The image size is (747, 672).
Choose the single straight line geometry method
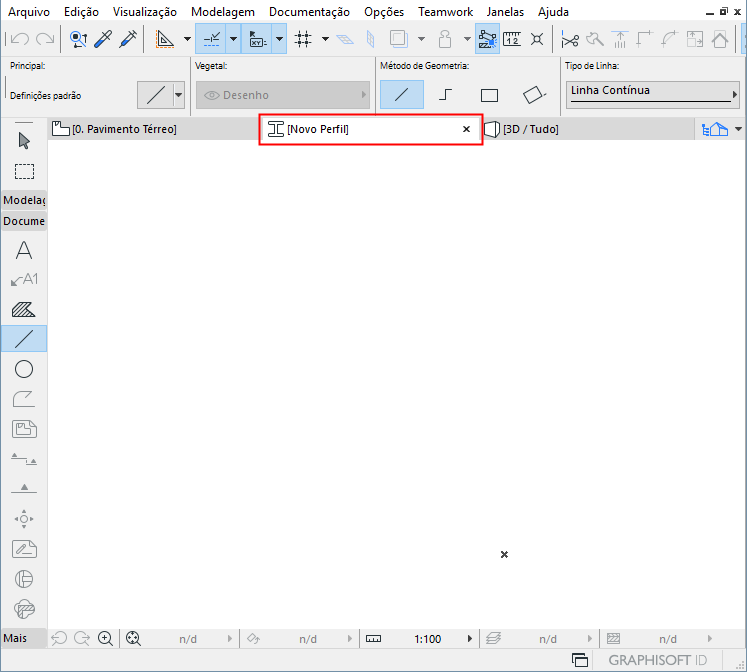pos(402,94)
